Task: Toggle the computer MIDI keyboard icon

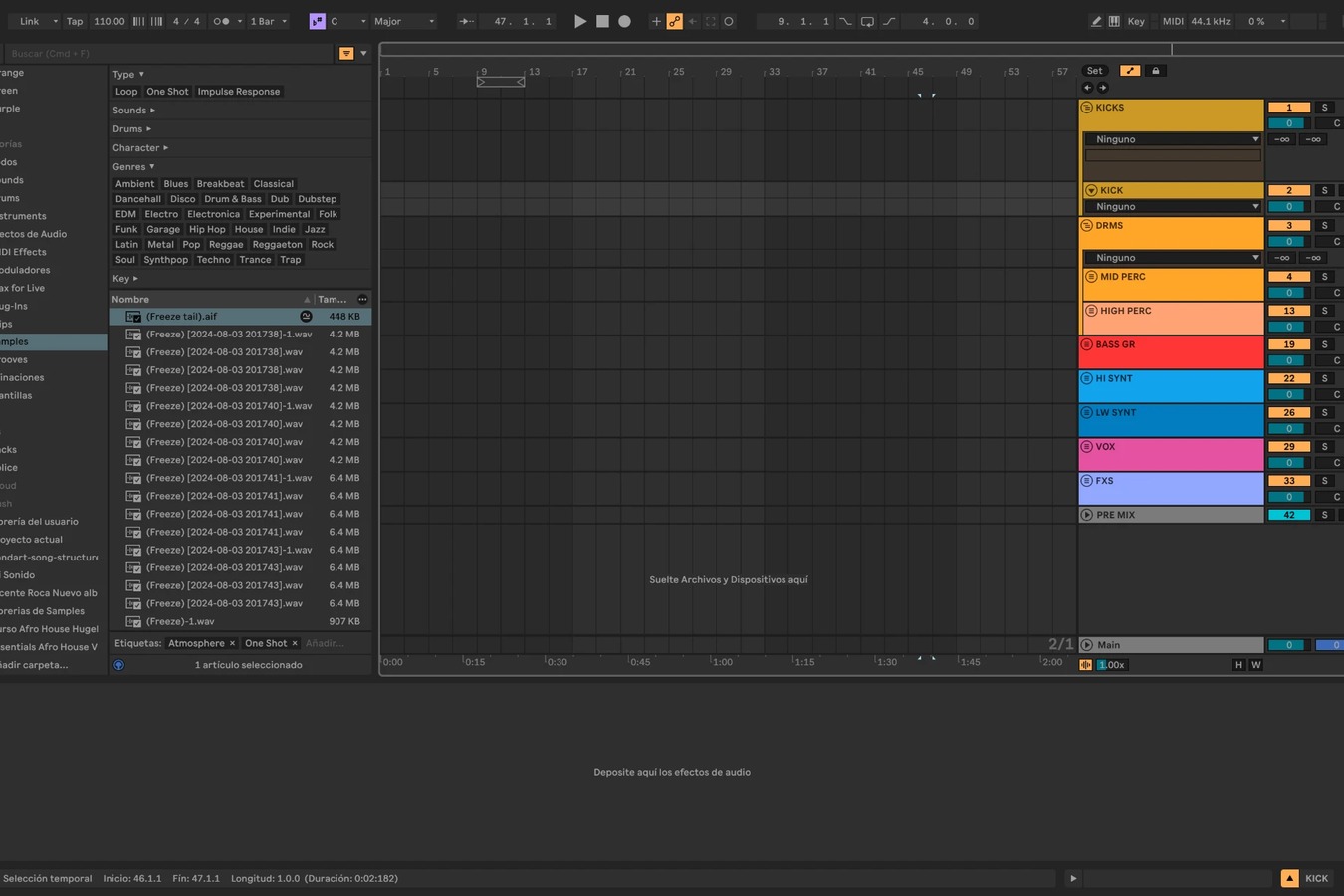Action: [1114, 21]
